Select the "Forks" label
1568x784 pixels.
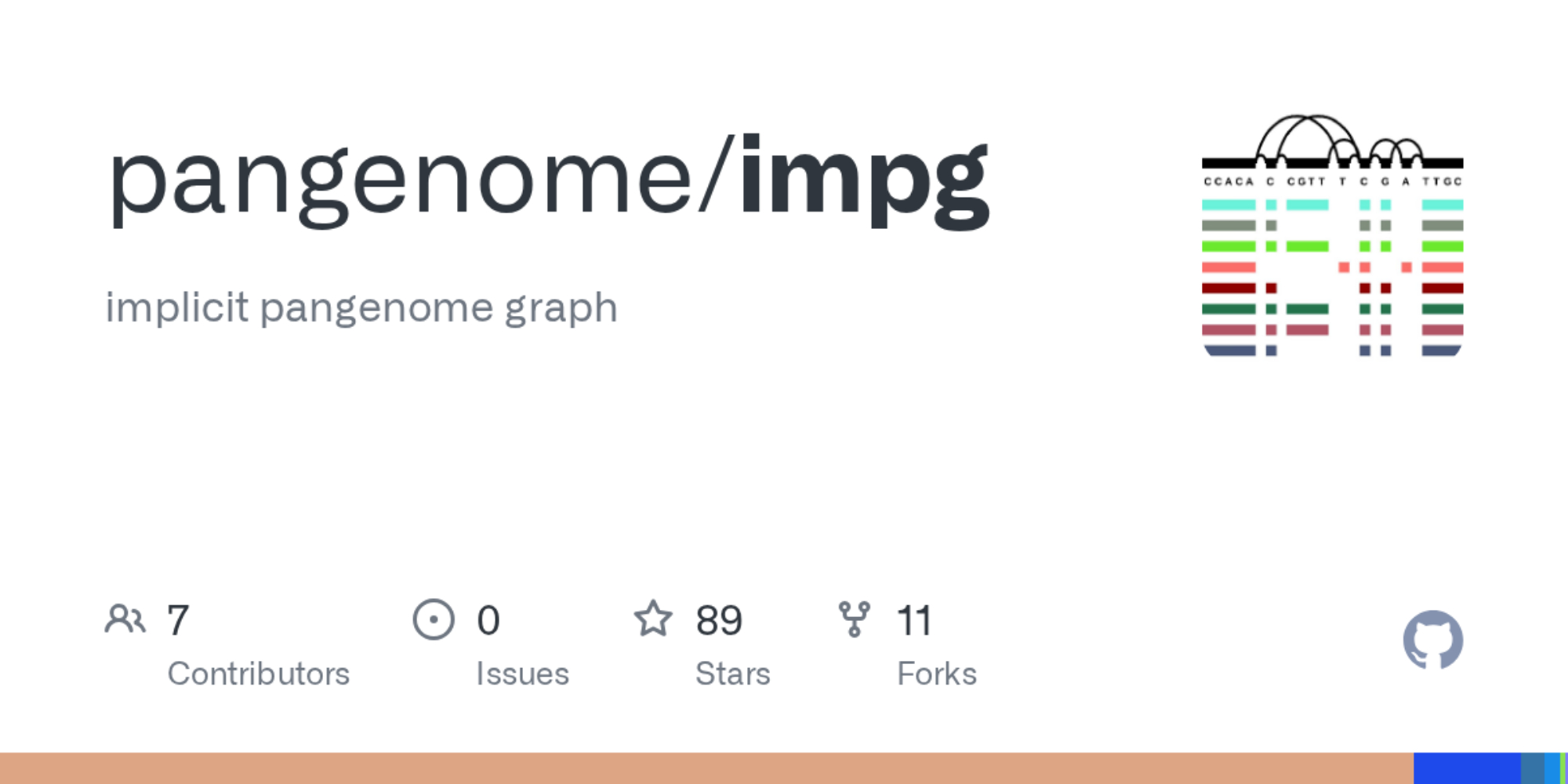(x=937, y=674)
